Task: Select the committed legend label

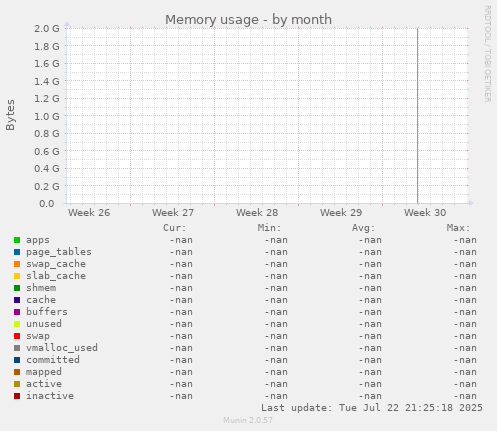Action: [53, 360]
